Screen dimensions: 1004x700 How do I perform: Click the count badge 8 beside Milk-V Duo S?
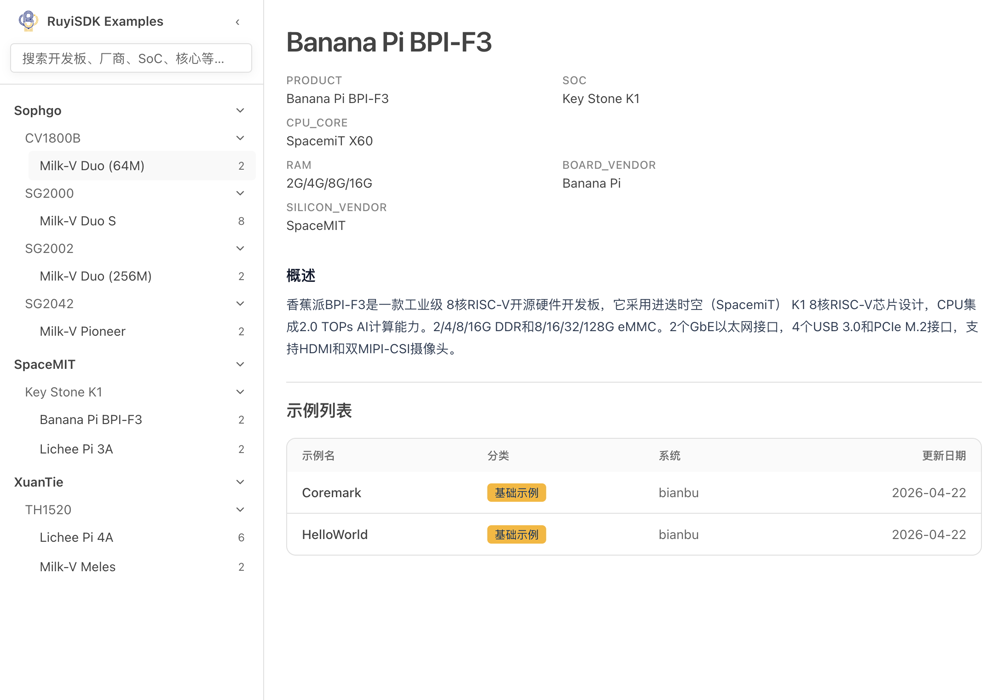[x=241, y=221]
